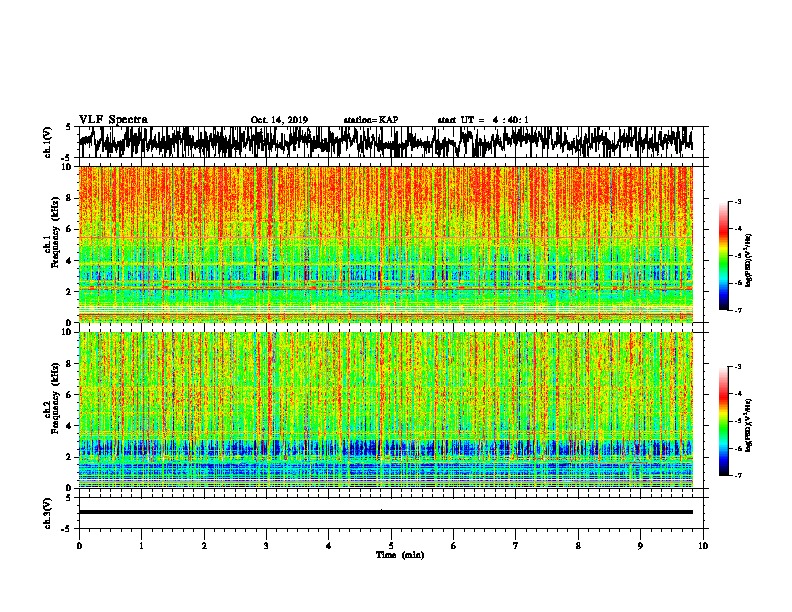Image resolution: width=792 pixels, height=612 pixels.
Task: Click the ch.3 flat black signal line
Action: click(385, 512)
